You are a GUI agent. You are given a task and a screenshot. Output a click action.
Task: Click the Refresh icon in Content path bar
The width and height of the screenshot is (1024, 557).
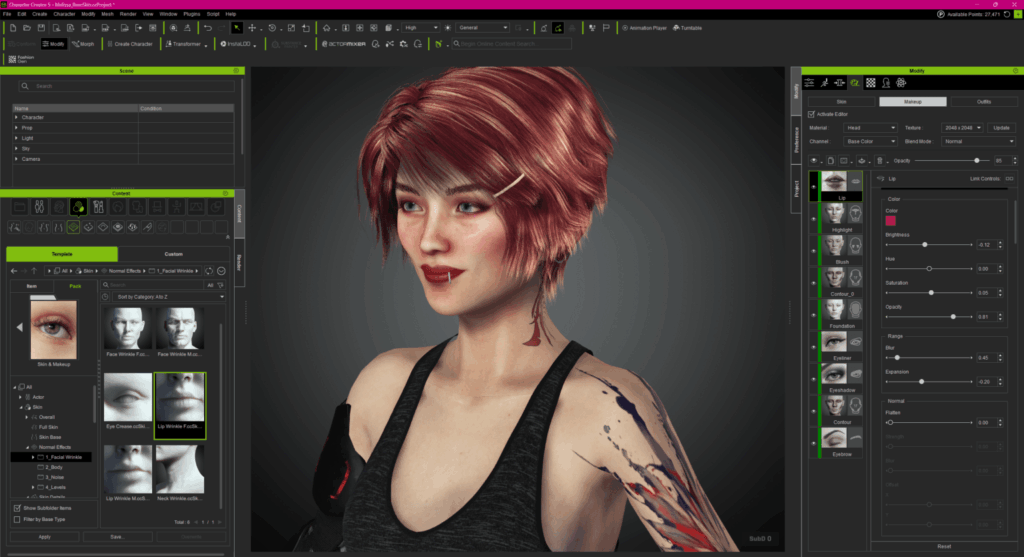pos(209,271)
